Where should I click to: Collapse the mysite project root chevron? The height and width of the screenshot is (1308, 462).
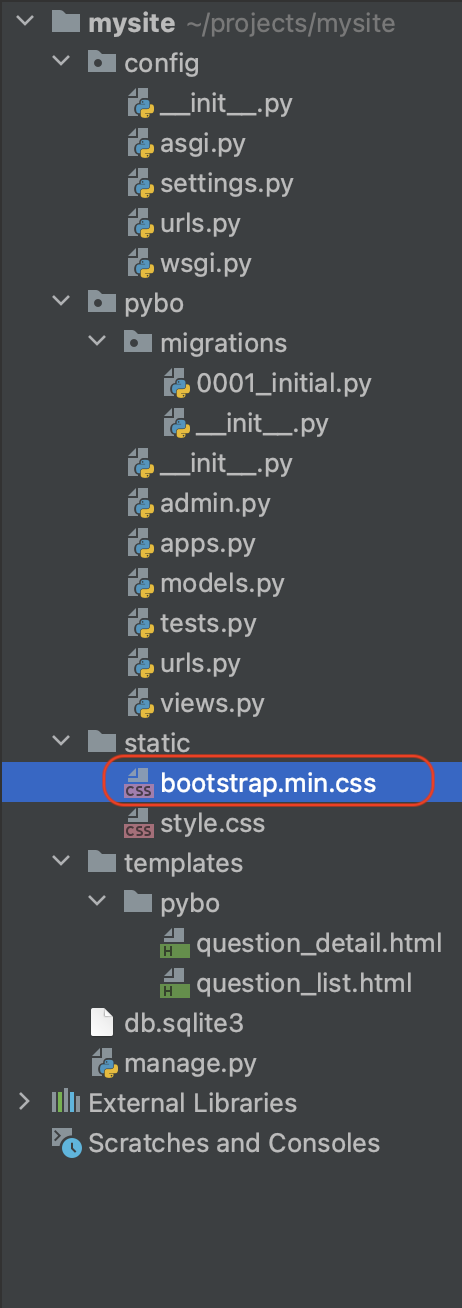tap(26, 23)
